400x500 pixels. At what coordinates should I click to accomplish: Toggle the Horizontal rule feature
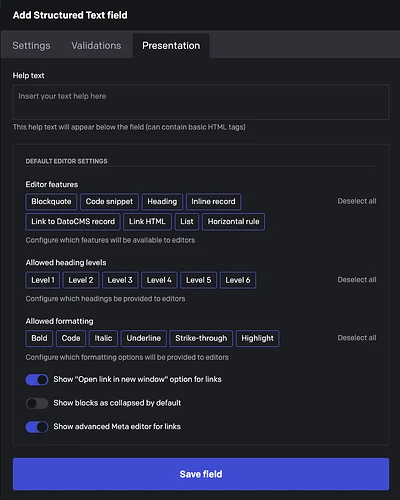click(233, 222)
